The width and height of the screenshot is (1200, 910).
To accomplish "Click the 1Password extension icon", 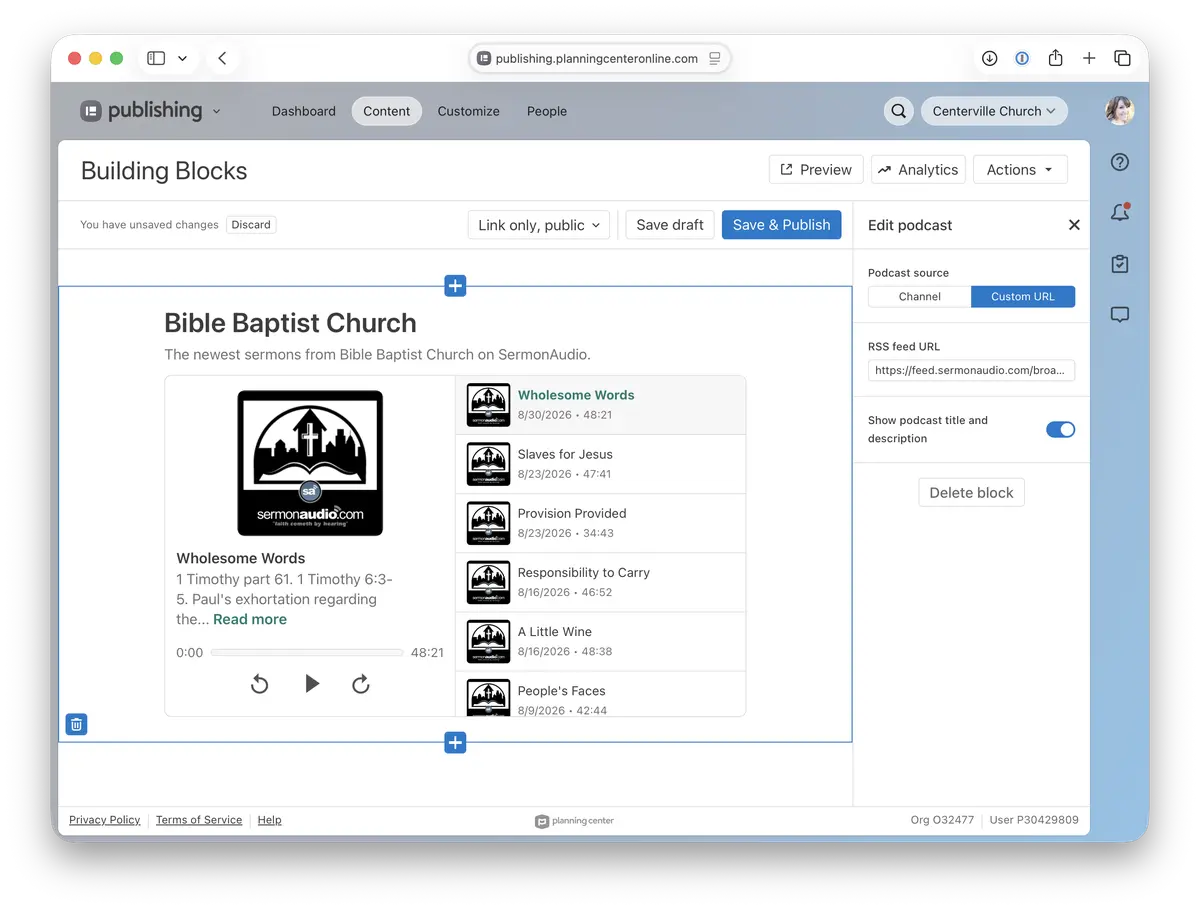I will click(1022, 58).
